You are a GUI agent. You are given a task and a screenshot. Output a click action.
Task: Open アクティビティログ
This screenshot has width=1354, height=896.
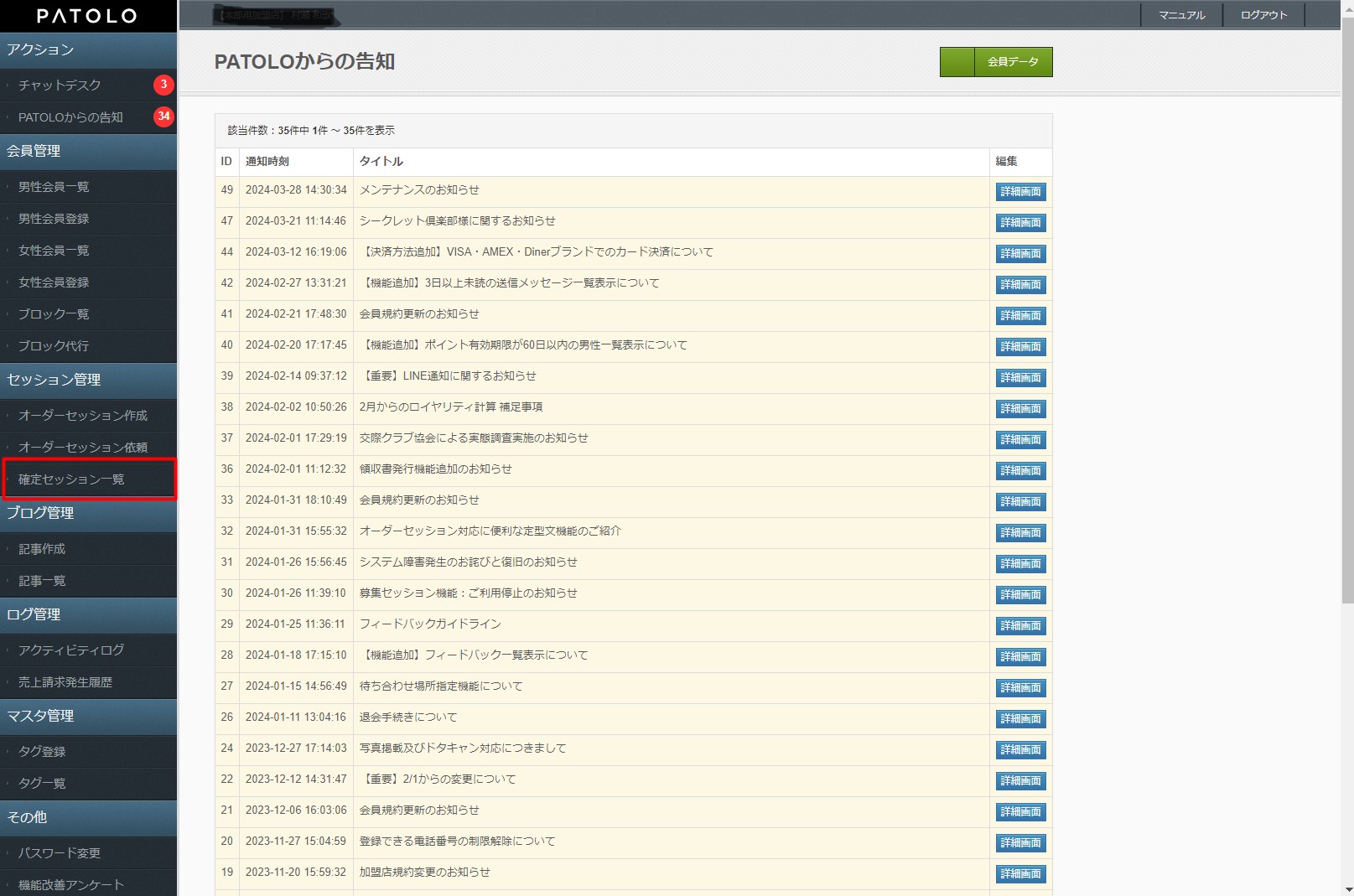[88, 650]
